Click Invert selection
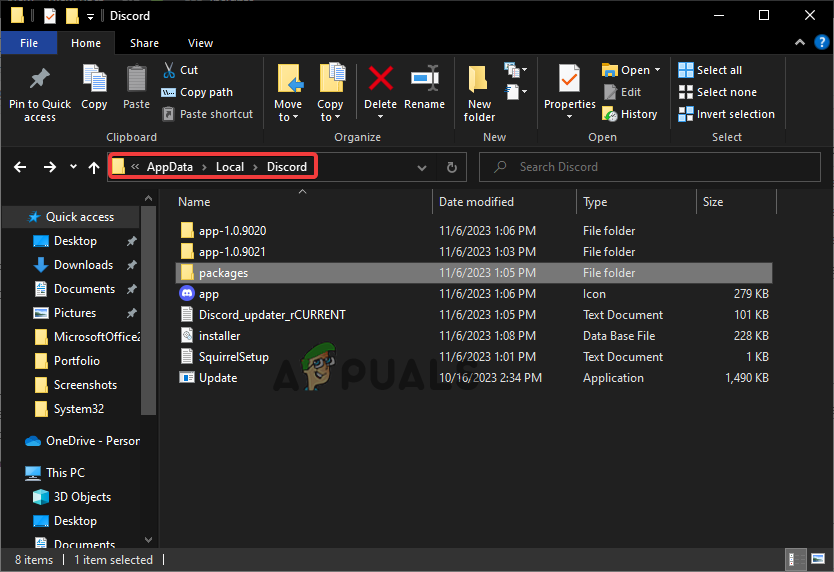The width and height of the screenshot is (834, 572). click(x=727, y=114)
